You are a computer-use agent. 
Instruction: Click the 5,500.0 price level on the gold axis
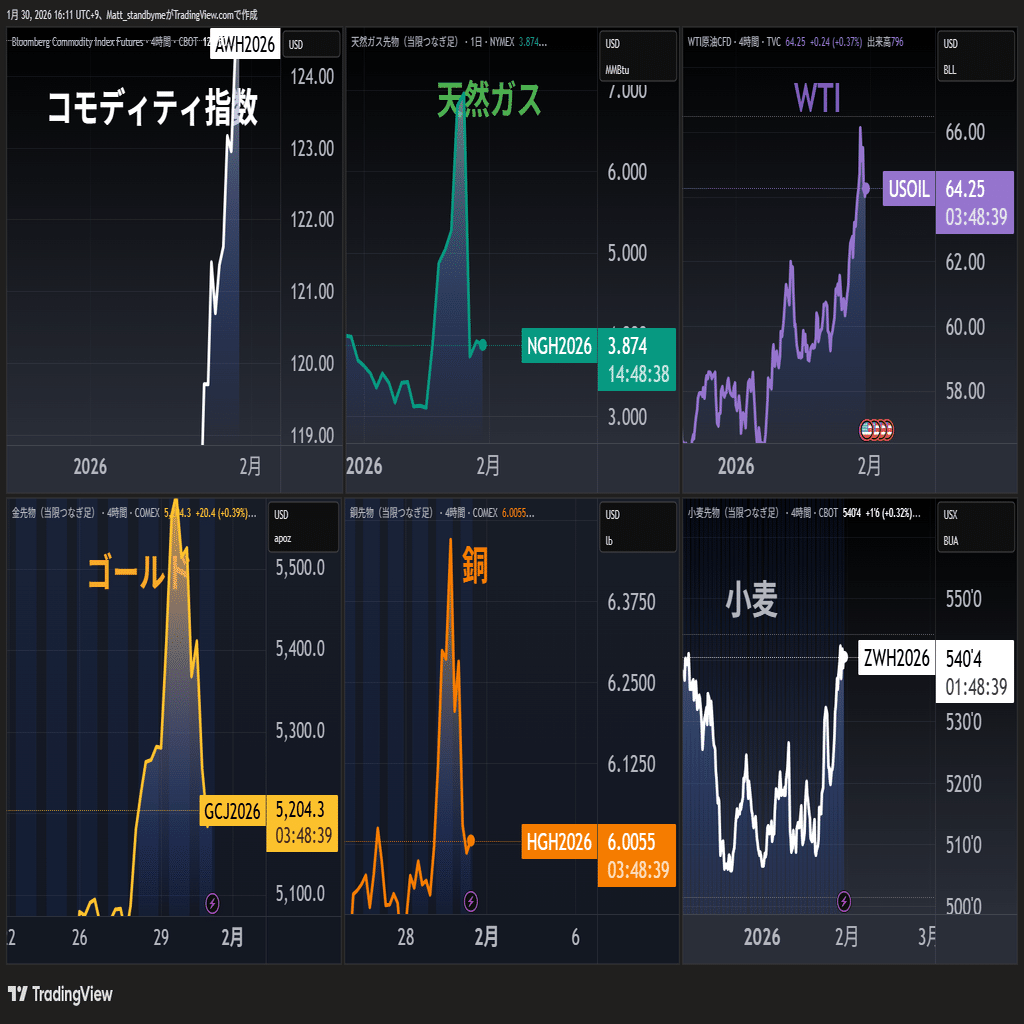pyautogui.click(x=300, y=568)
